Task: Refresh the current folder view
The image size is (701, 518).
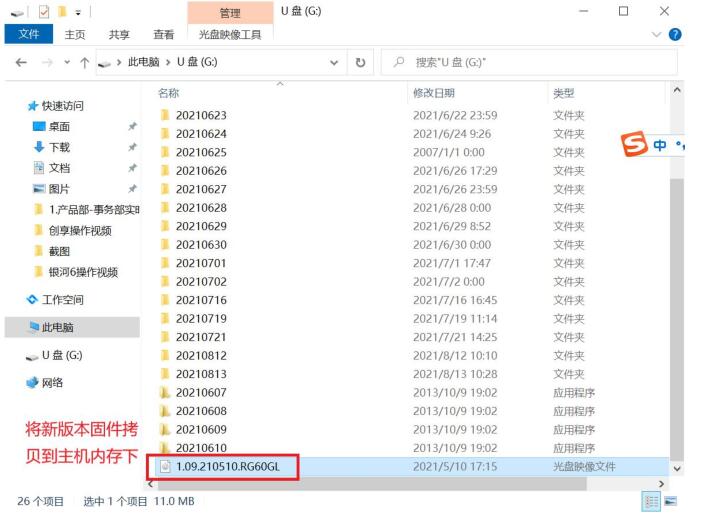Action: pos(360,63)
